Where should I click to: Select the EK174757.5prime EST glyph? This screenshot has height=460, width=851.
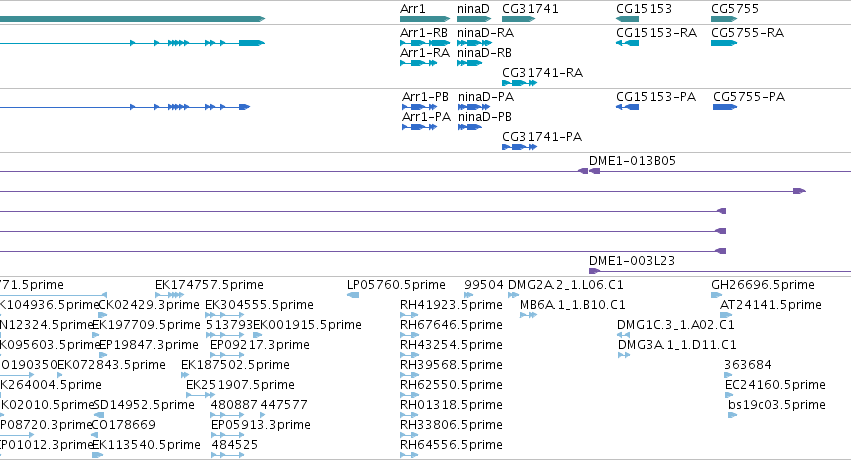tap(169, 295)
